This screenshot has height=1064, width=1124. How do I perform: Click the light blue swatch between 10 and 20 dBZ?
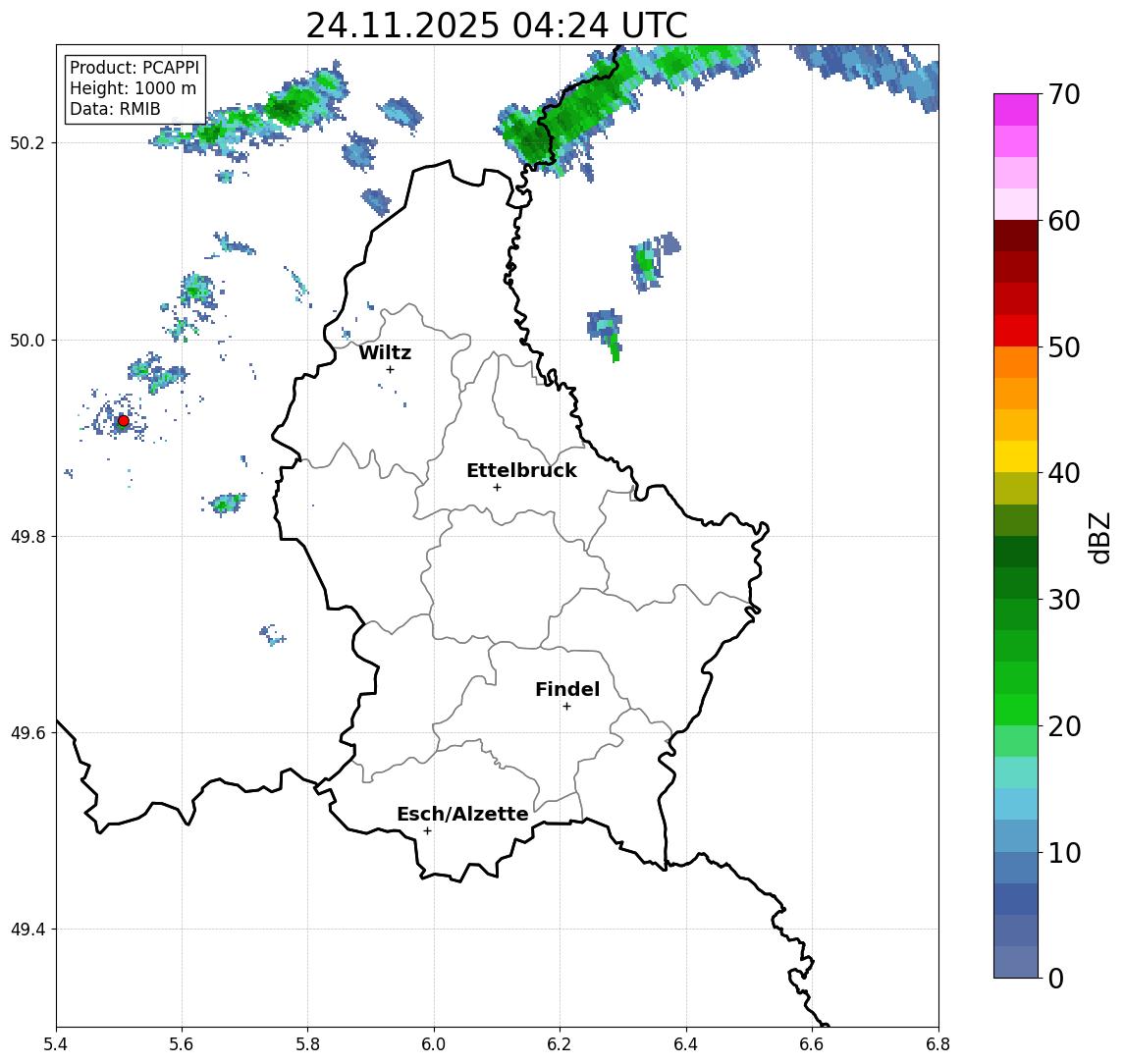[x=1016, y=804]
